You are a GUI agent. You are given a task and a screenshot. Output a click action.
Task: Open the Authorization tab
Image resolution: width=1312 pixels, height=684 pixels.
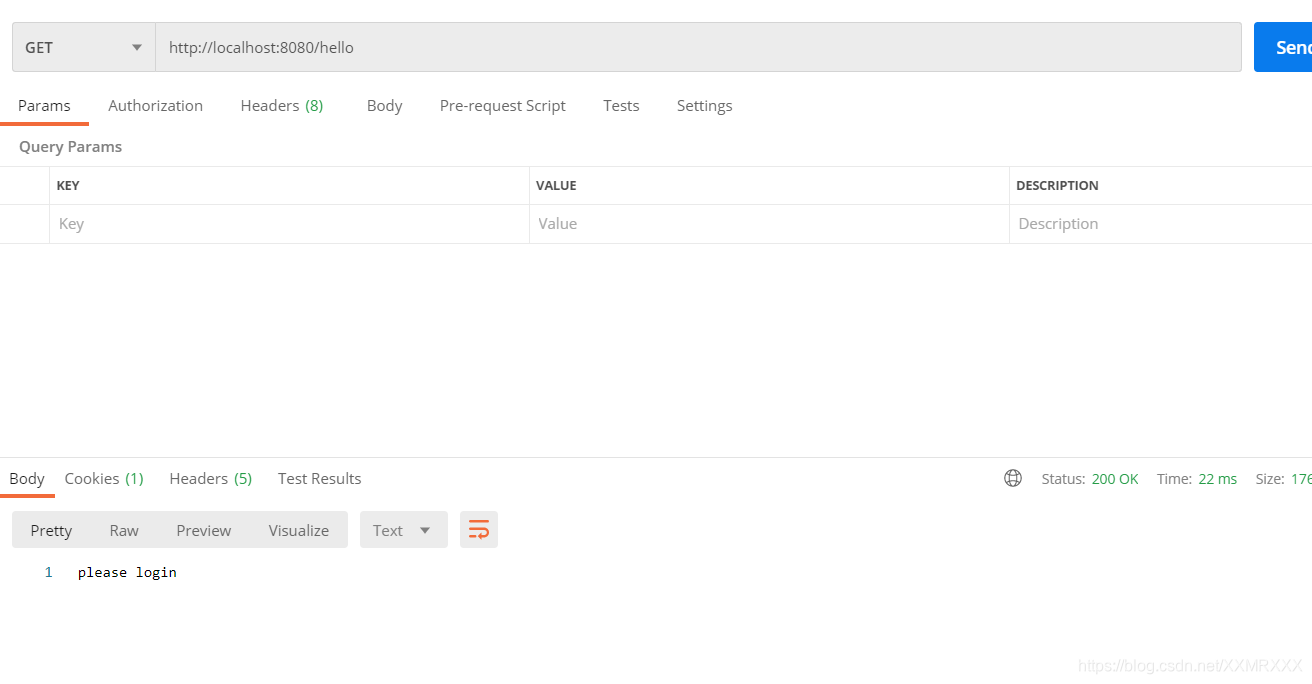tap(155, 105)
